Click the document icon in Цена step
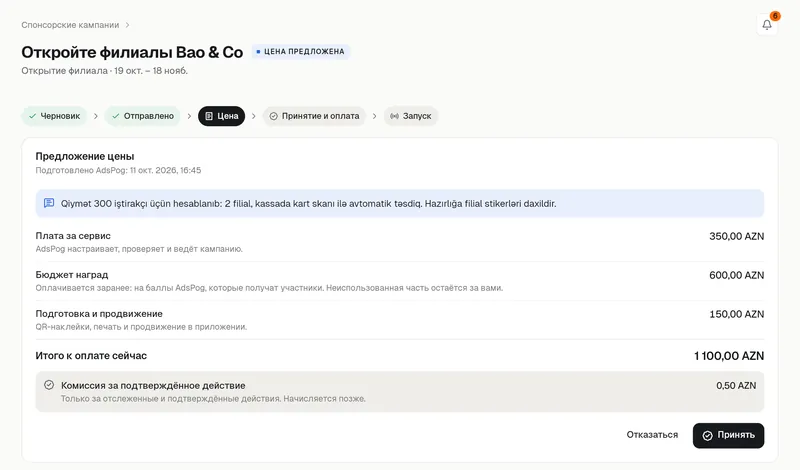 [209, 116]
